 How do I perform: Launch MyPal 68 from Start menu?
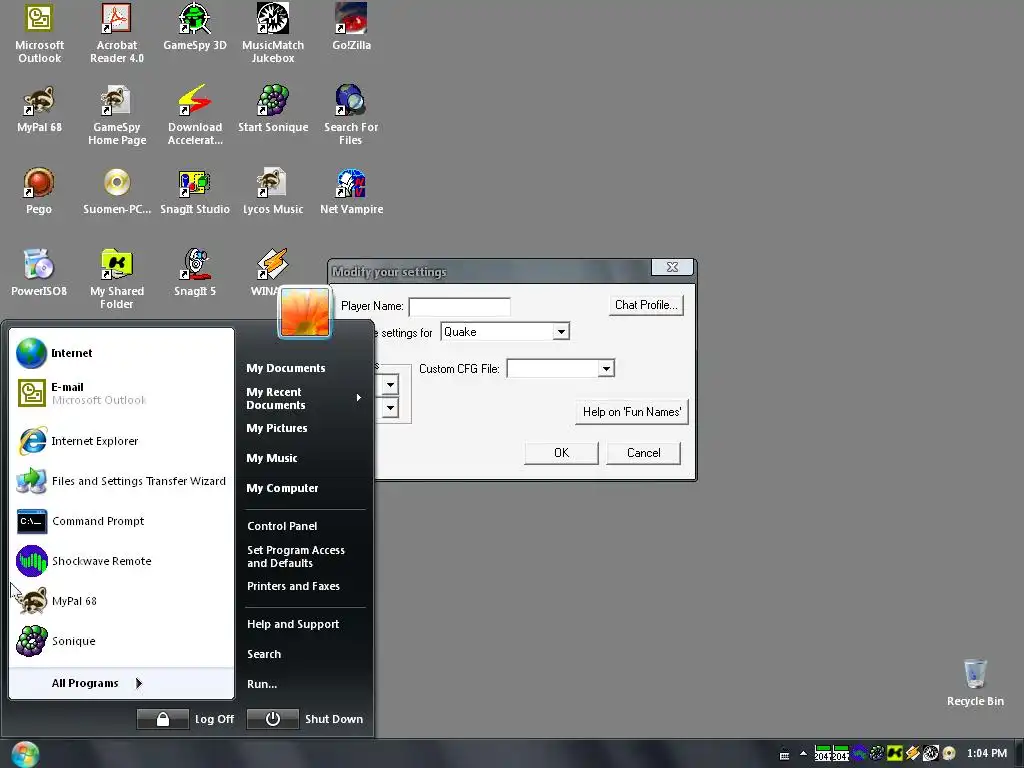[x=121, y=601]
